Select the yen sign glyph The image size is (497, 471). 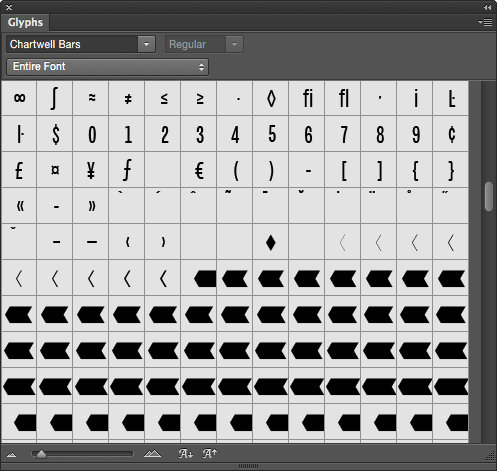point(91,170)
